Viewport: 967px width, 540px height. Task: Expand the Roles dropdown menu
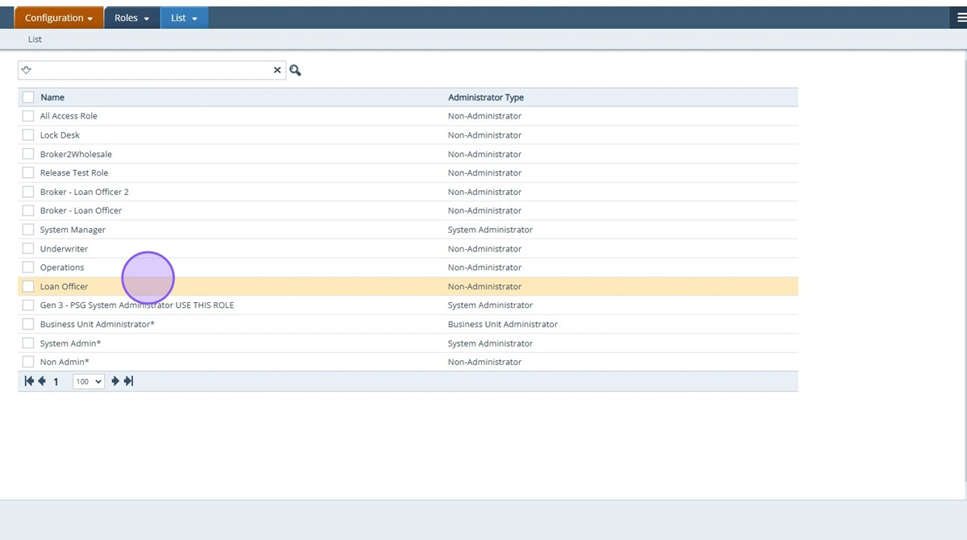[x=132, y=18]
